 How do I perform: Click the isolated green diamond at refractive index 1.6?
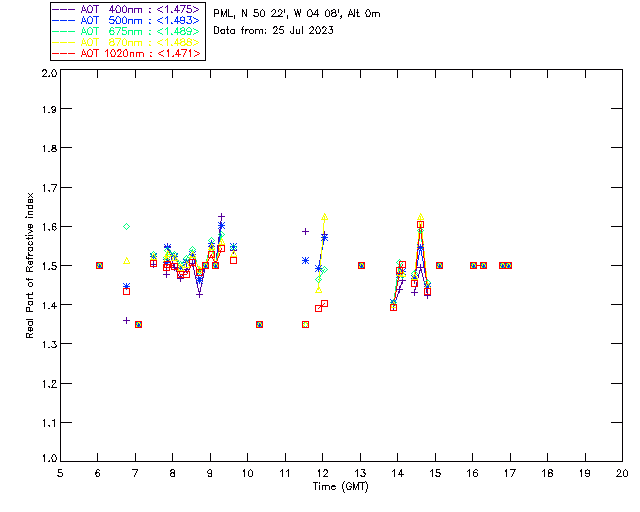tap(127, 227)
